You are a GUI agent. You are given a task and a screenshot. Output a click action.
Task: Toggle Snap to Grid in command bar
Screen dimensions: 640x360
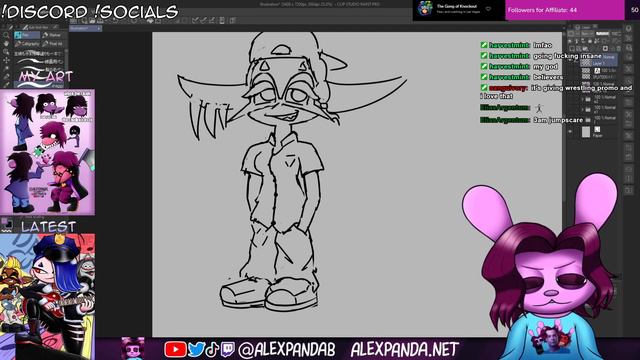tap(211, 20)
